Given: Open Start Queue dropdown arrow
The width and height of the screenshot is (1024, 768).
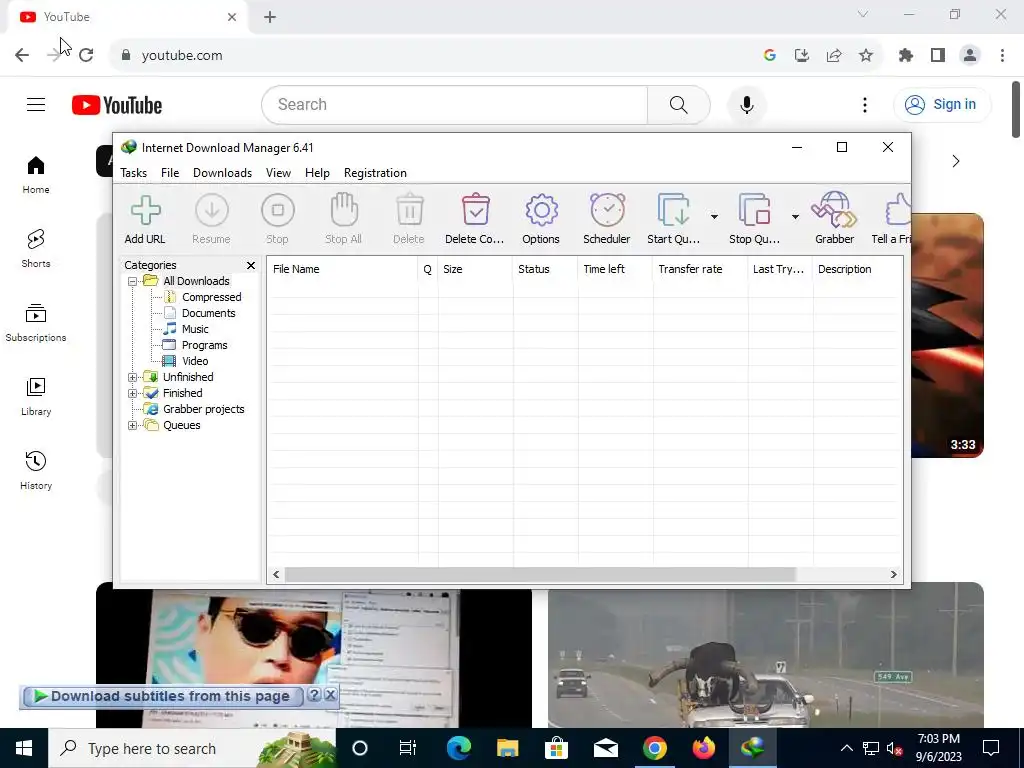Looking at the screenshot, I should 714,217.
